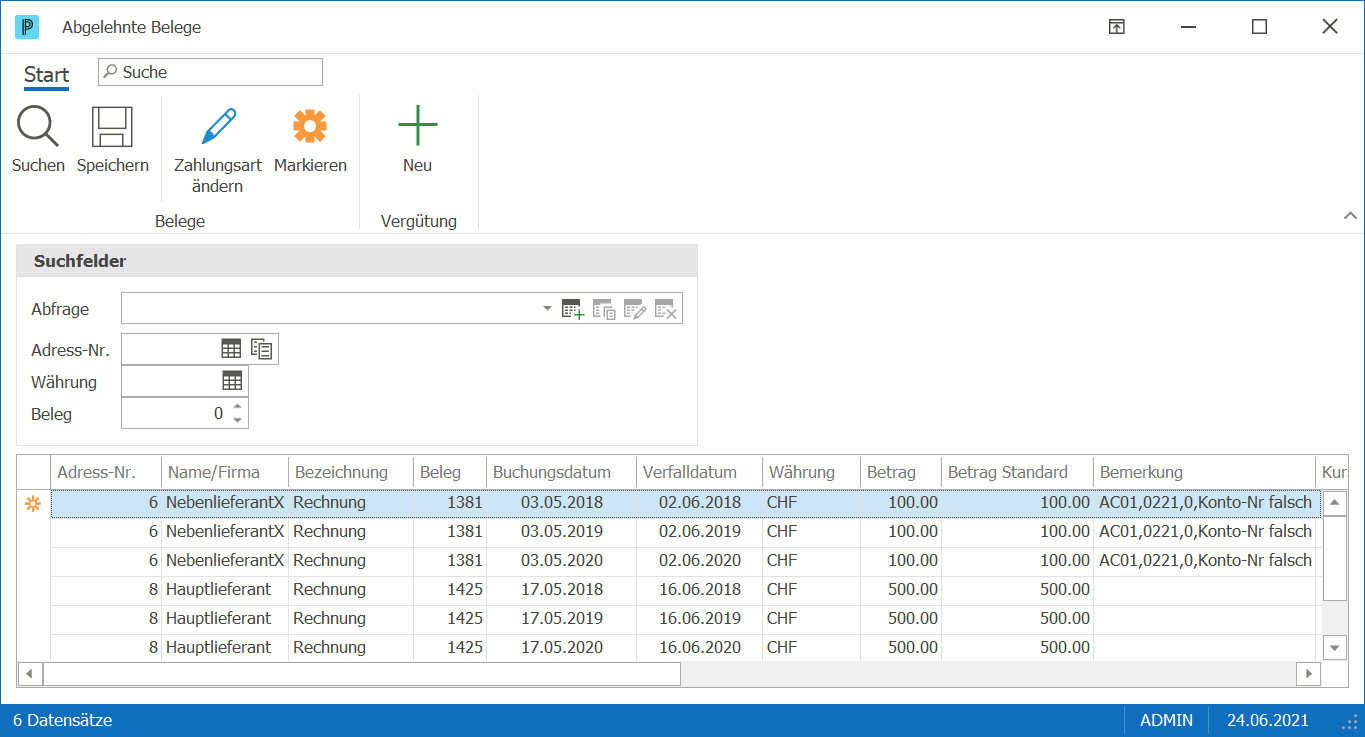Click the app logo in title bar
1365x737 pixels.
coord(27,27)
